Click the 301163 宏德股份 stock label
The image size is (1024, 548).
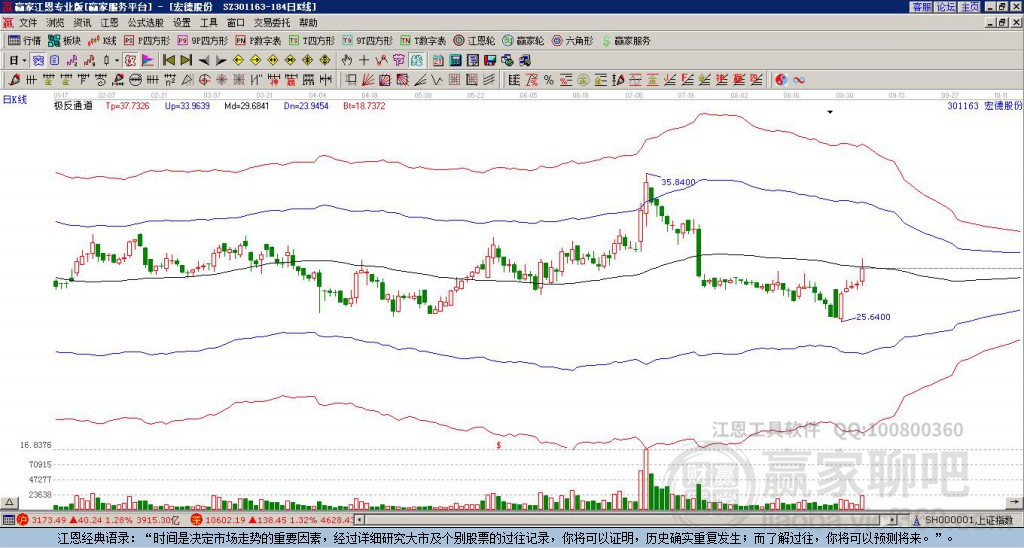(x=985, y=105)
